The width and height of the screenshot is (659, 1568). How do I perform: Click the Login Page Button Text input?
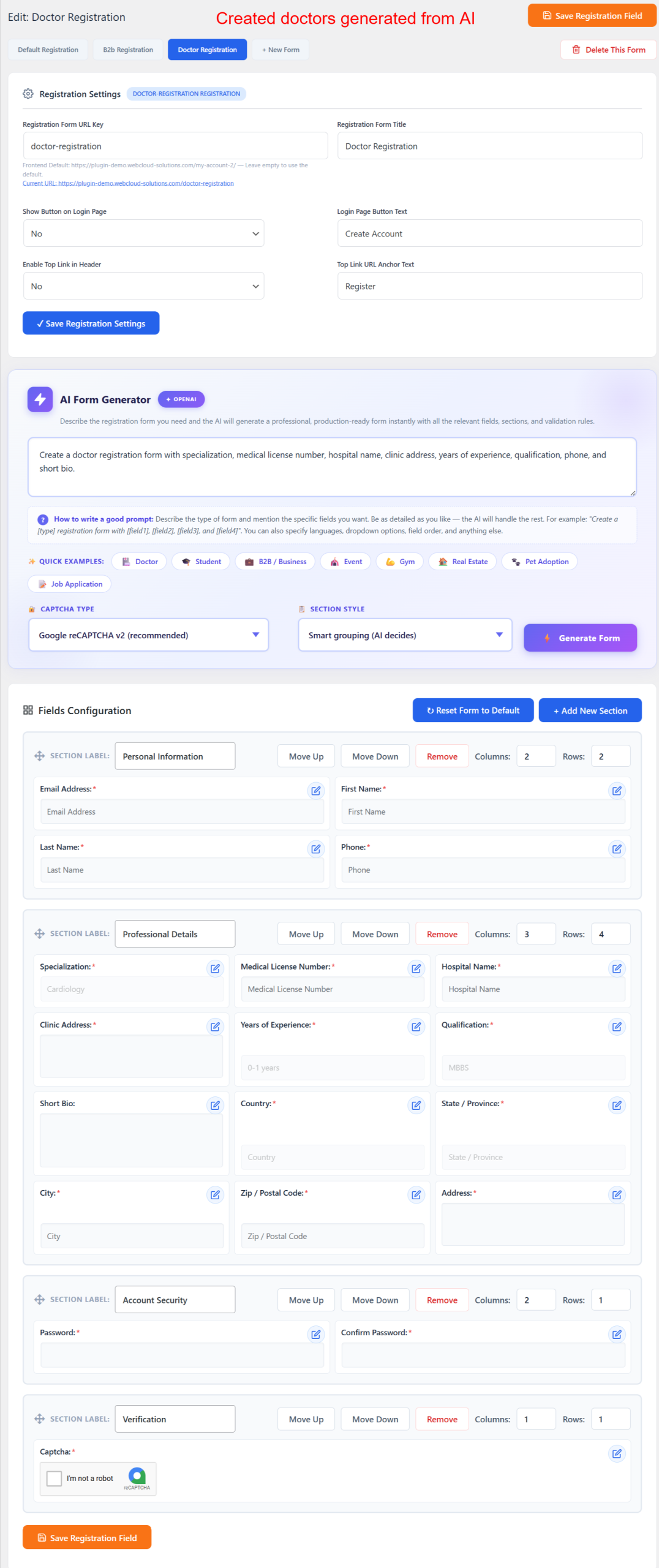click(x=489, y=233)
